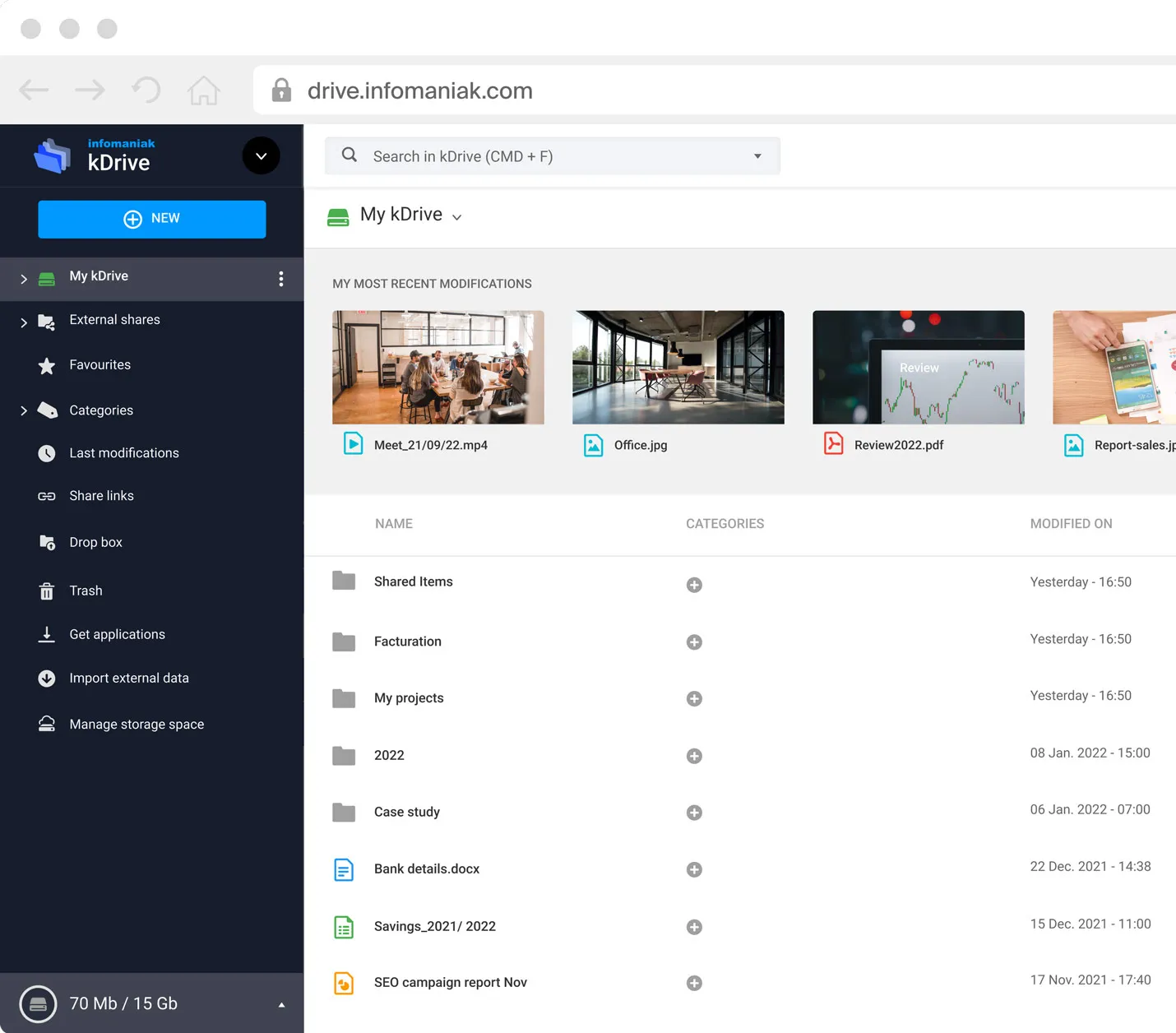This screenshot has height=1033, width=1176.
Task: Open the My projects folder
Action: [409, 698]
